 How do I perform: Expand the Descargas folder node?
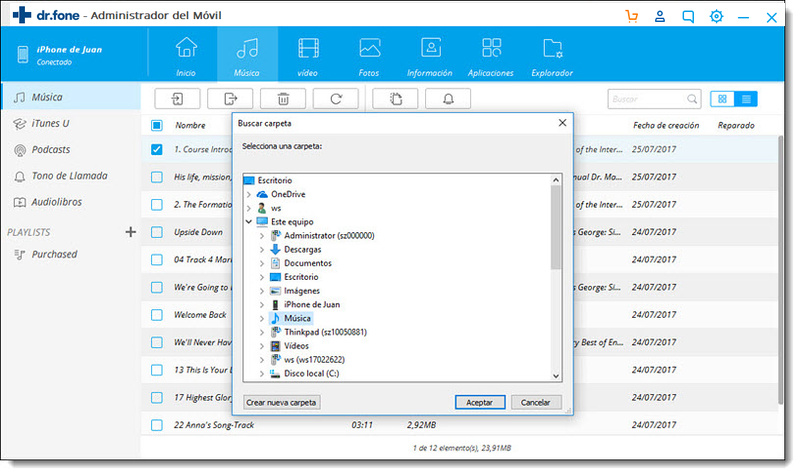click(262, 249)
